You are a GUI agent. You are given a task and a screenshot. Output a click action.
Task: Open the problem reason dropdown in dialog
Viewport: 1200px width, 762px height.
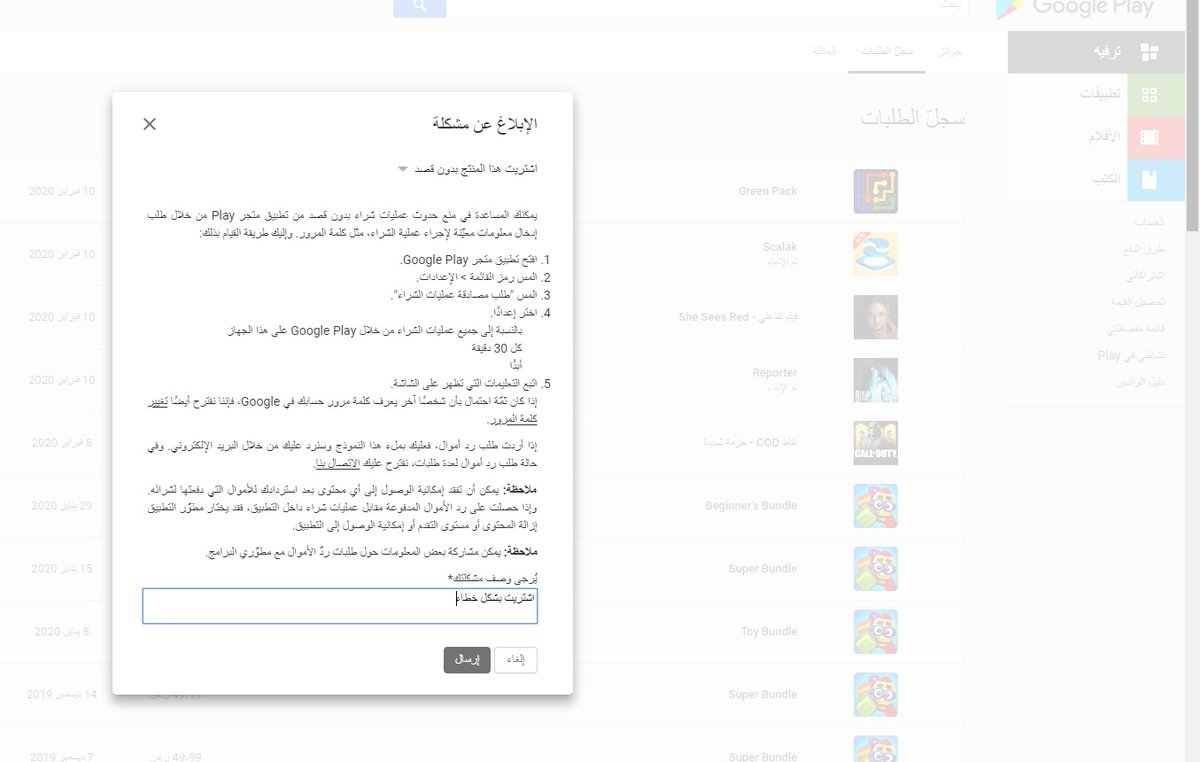coord(468,169)
